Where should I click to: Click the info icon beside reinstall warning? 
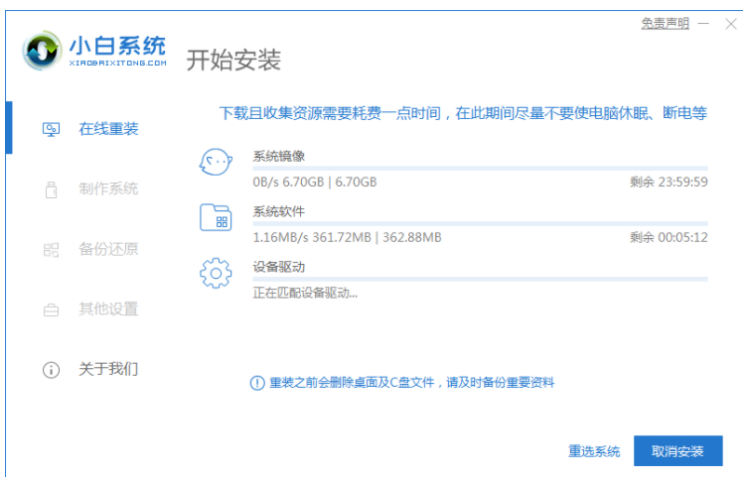pyautogui.click(x=256, y=382)
